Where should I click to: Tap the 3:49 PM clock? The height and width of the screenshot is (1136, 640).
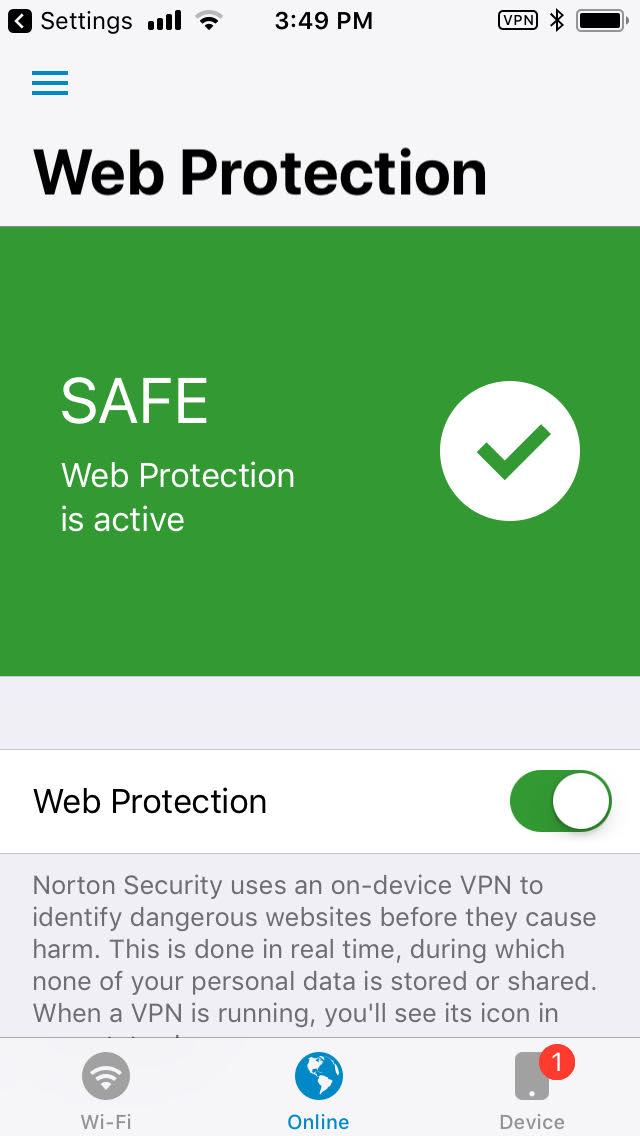tap(323, 20)
